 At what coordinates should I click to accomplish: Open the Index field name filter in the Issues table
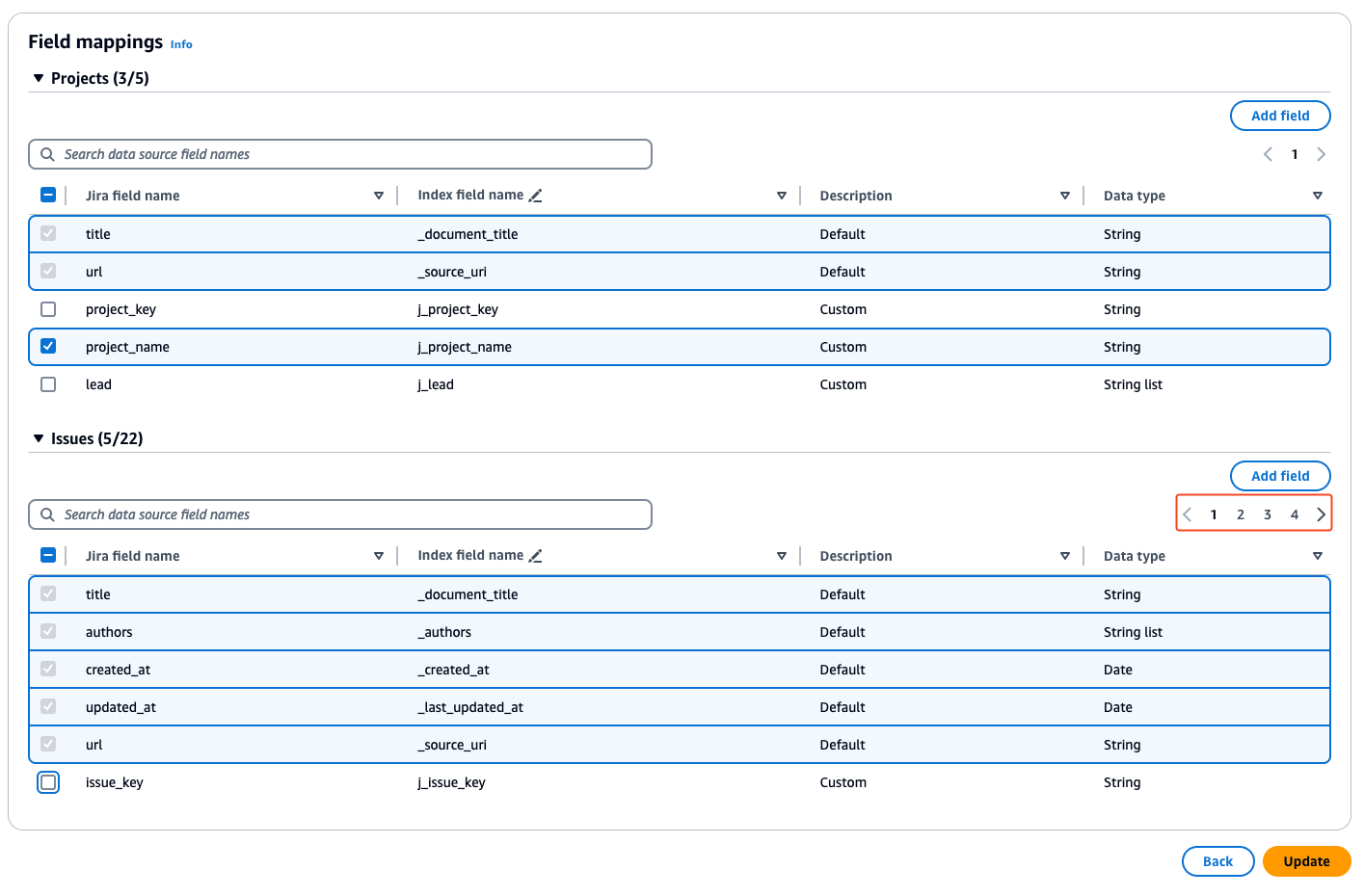[x=782, y=556]
